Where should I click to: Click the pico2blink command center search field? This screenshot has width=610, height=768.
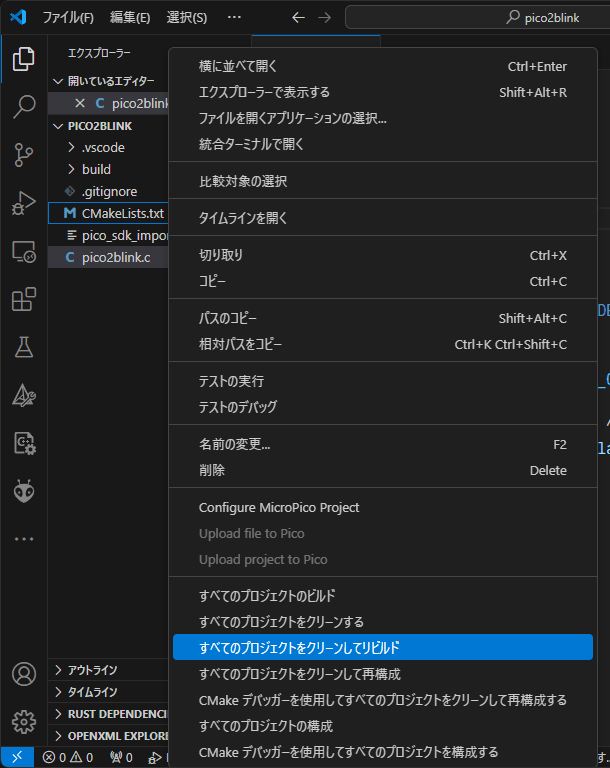[478, 18]
